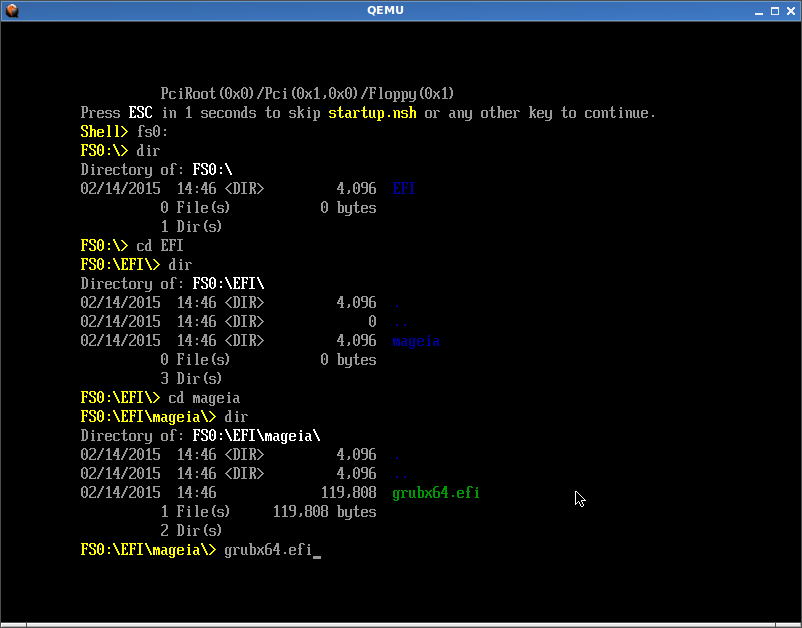Click the 'fs0:' command after Shell prompt

click(152, 132)
